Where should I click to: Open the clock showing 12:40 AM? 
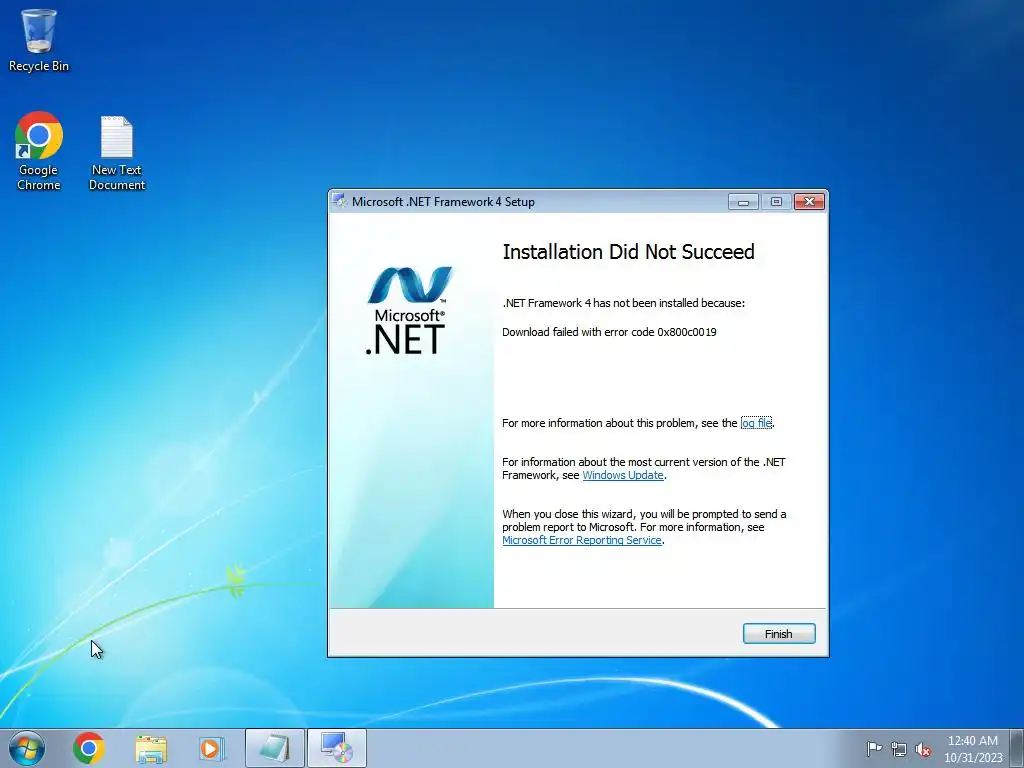point(973,748)
